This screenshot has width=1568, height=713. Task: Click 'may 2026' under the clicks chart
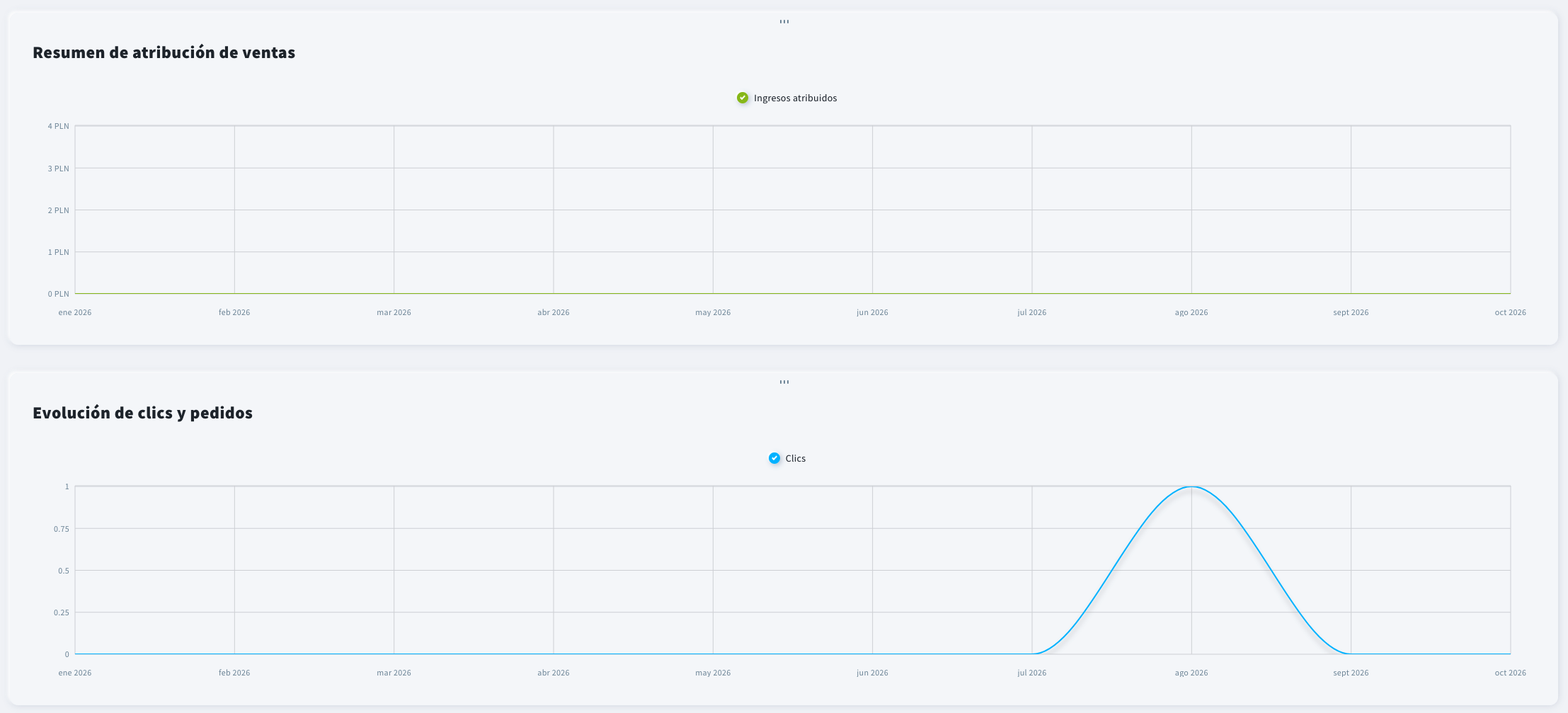713,673
